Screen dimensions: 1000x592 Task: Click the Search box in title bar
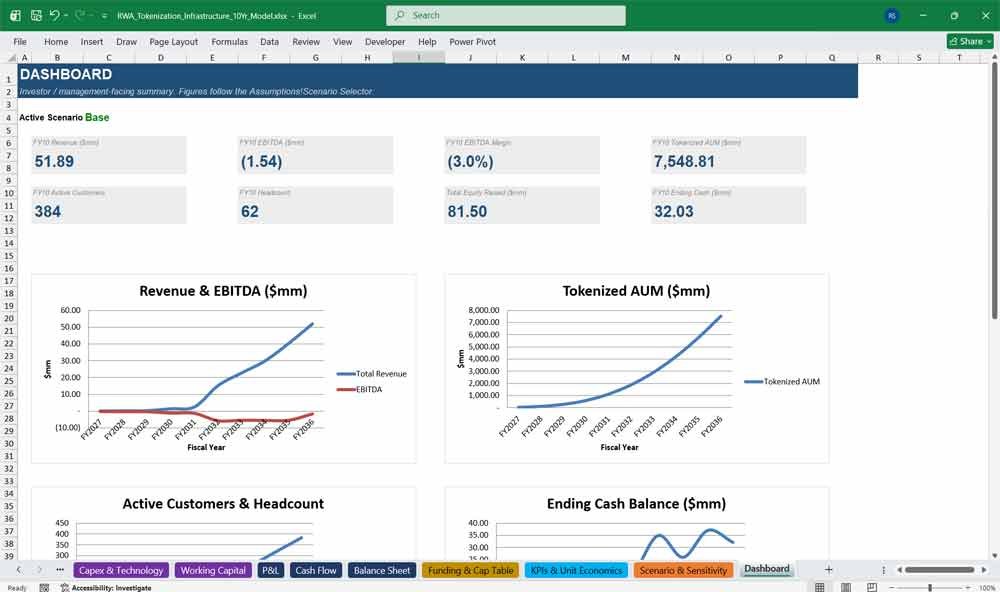[x=506, y=15]
